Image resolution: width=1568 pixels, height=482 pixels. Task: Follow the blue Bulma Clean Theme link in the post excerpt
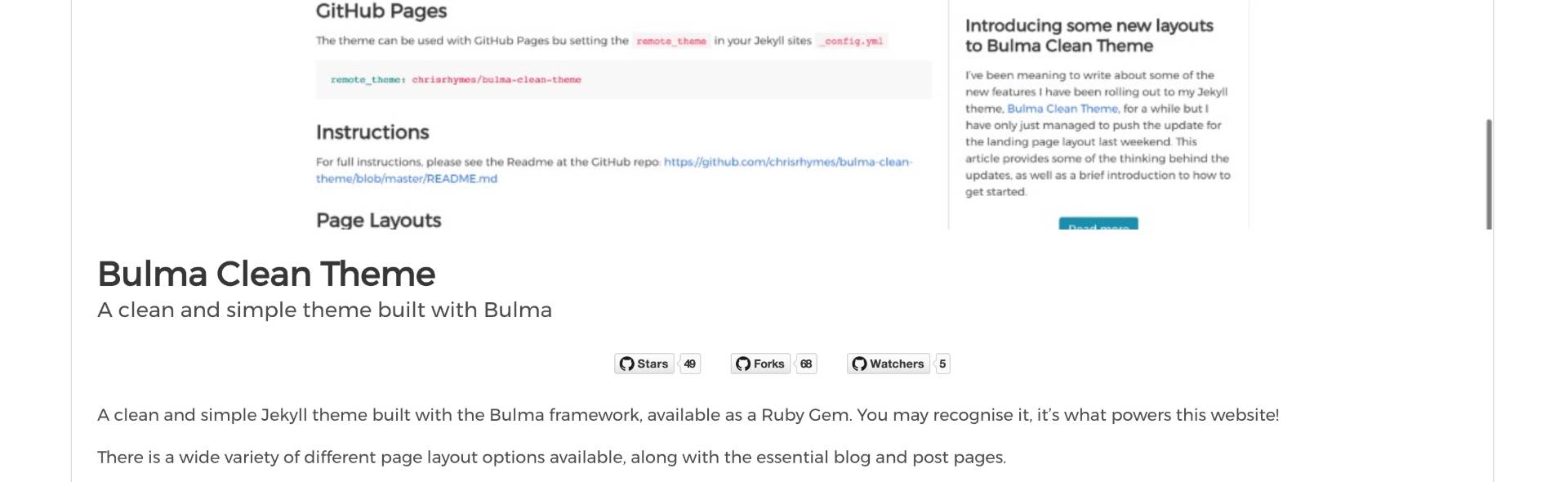tap(1062, 109)
